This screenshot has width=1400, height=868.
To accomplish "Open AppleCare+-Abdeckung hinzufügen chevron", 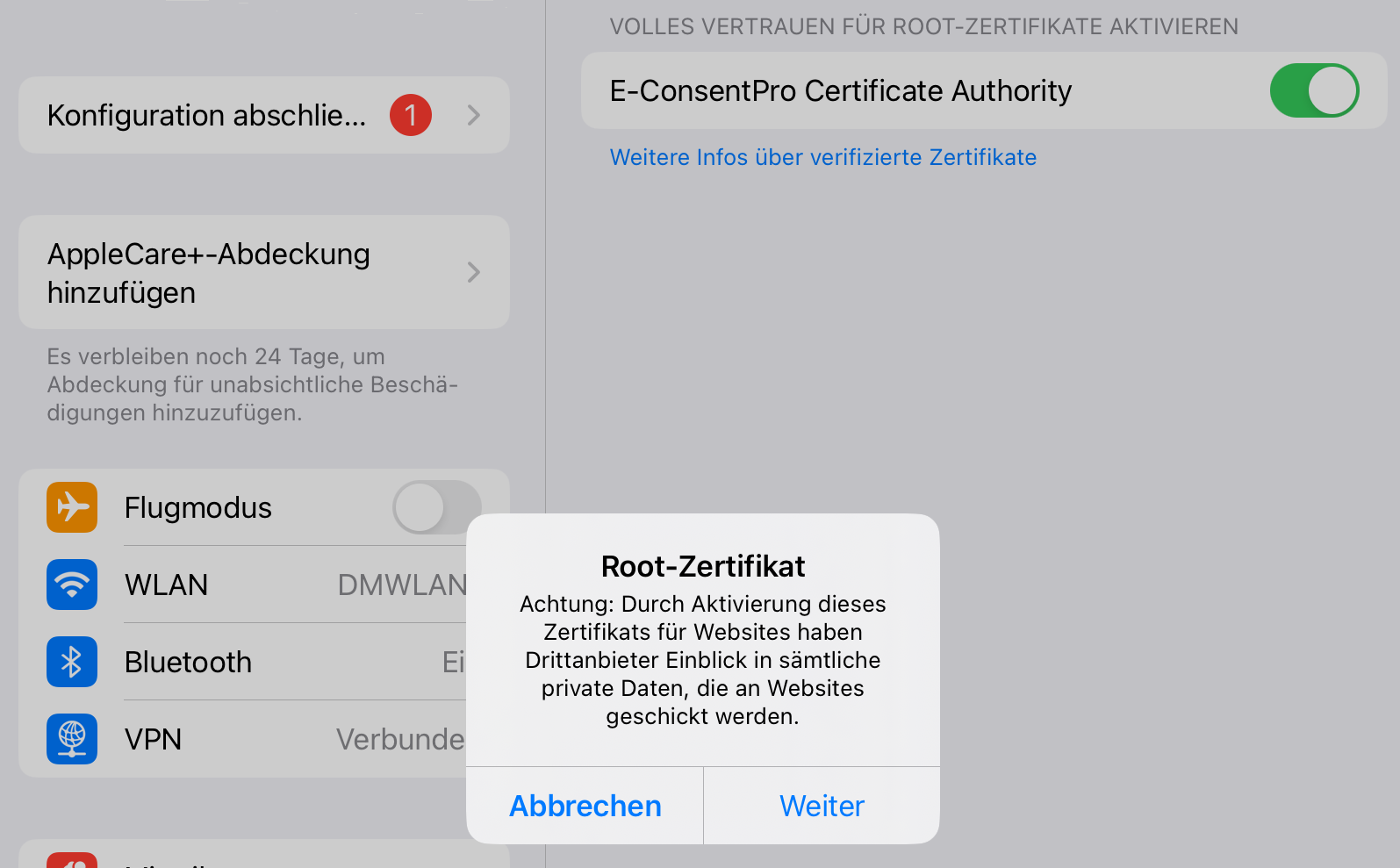I will click(474, 272).
